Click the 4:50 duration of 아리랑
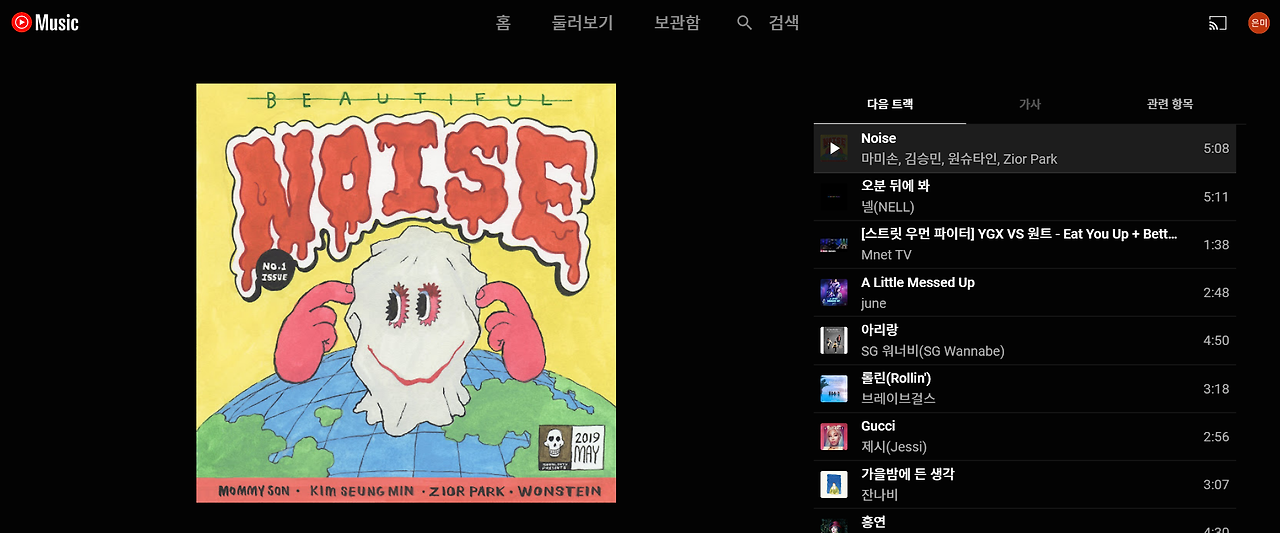Screen dimensions: 1280x533 pyautogui.click(x=1216, y=341)
